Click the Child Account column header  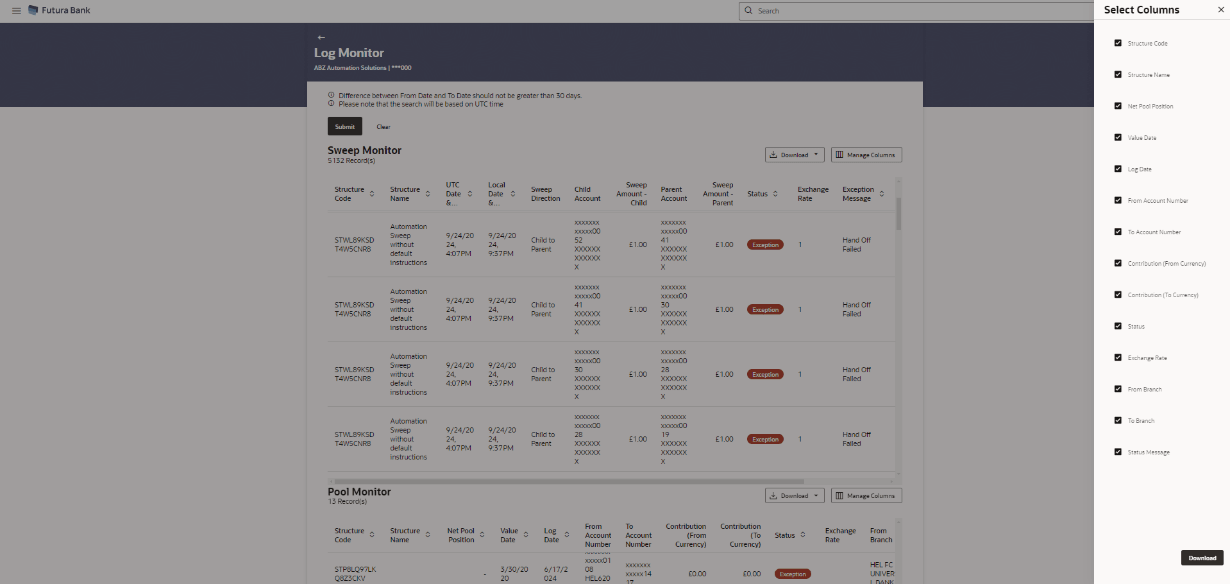pyautogui.click(x=588, y=194)
